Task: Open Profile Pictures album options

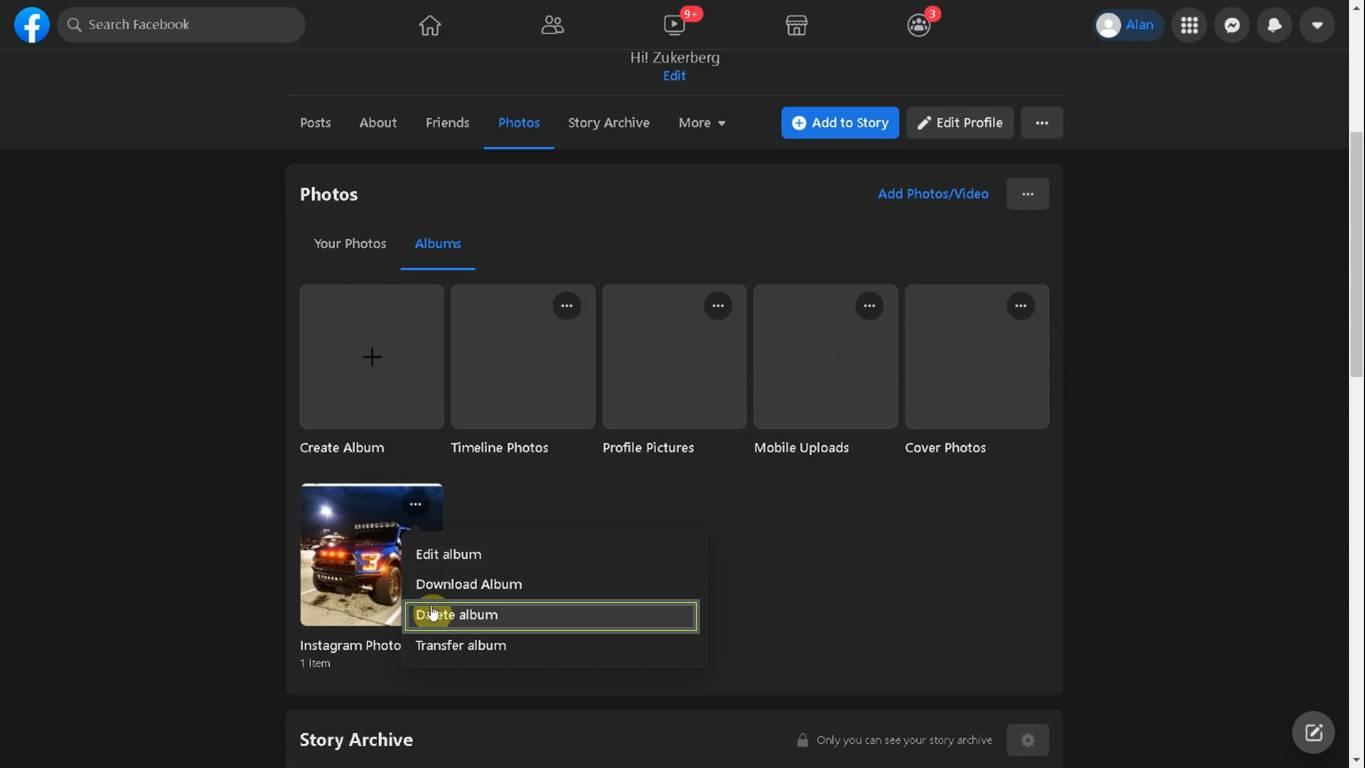Action: [x=718, y=306]
